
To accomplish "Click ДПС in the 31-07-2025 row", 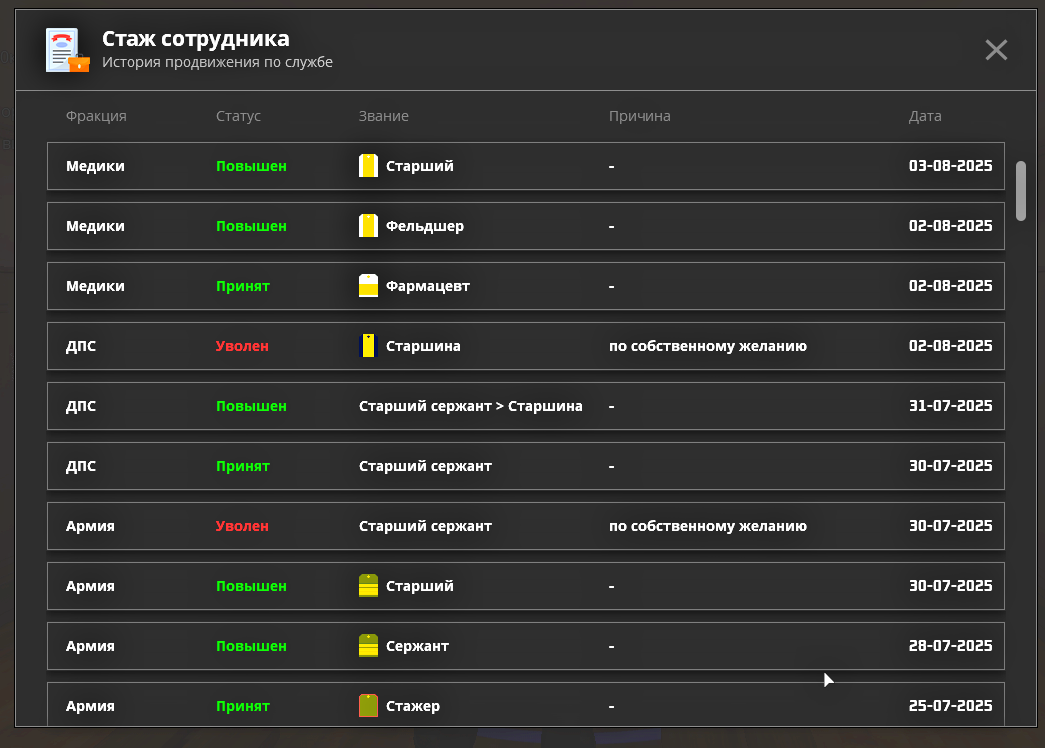I will [81, 406].
